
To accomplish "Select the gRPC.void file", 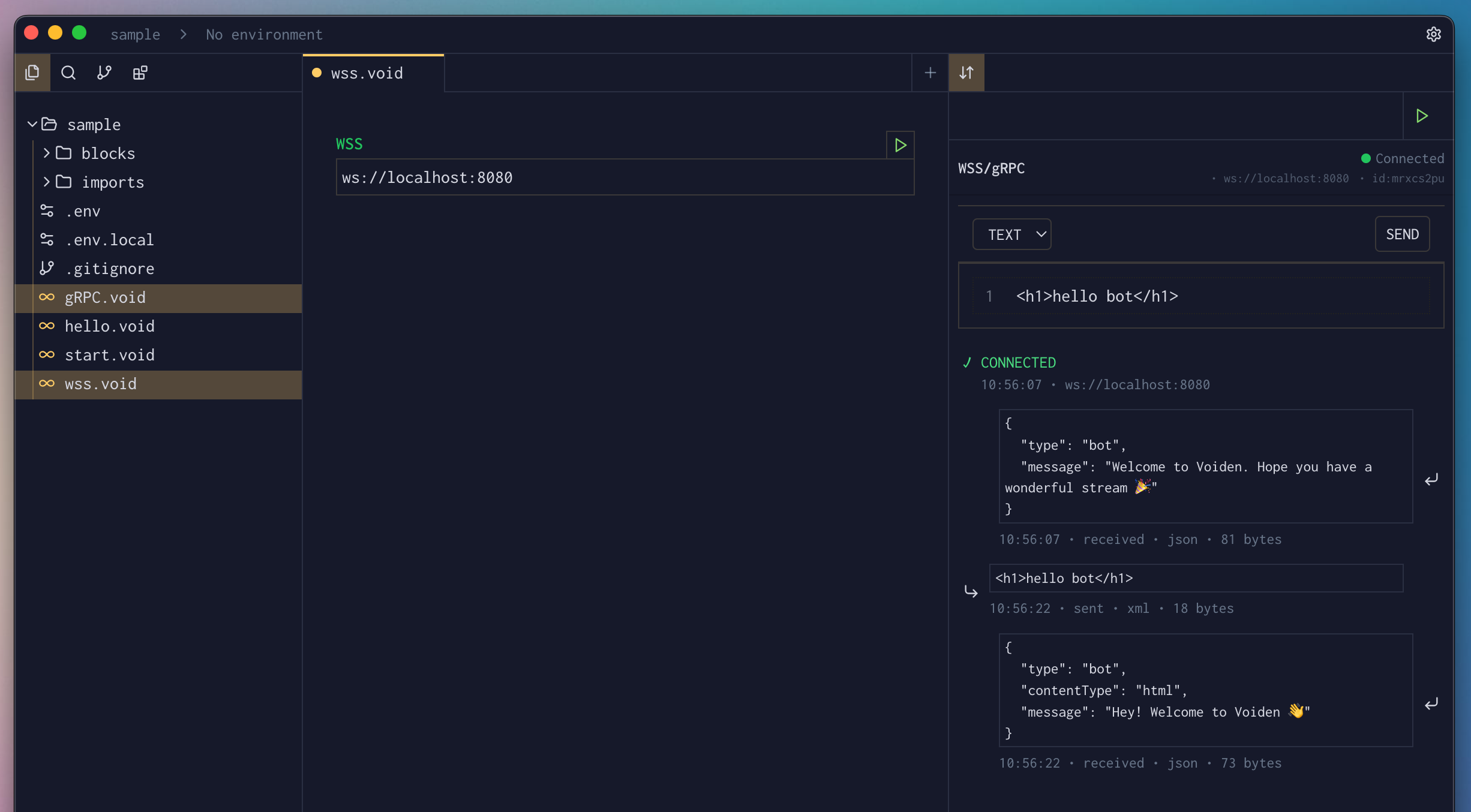I will 105,297.
